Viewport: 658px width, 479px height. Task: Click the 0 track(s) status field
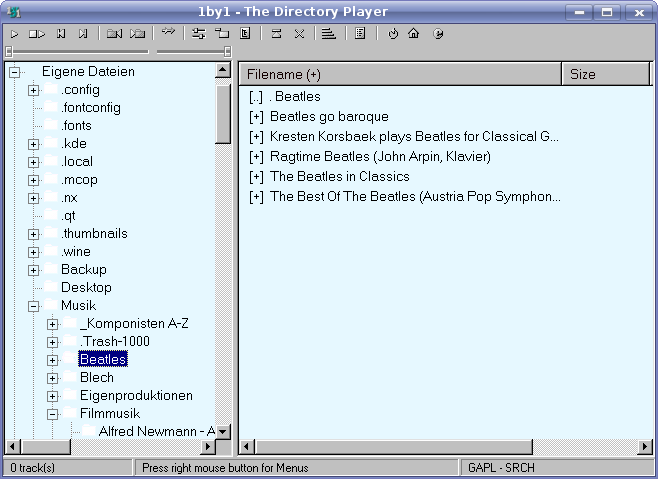pos(68,468)
